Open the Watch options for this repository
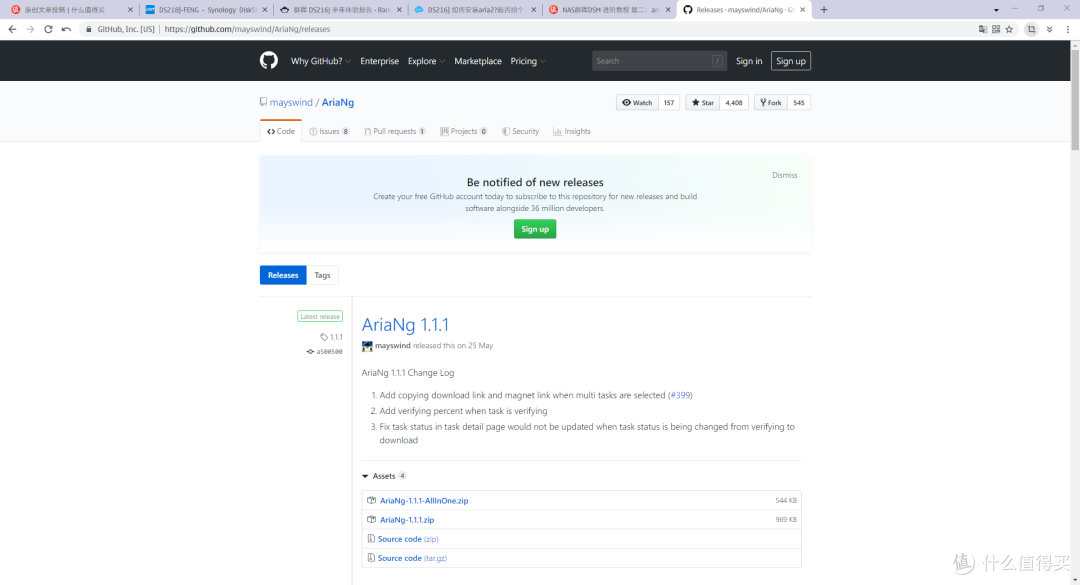The height and width of the screenshot is (585, 1080). (637, 102)
